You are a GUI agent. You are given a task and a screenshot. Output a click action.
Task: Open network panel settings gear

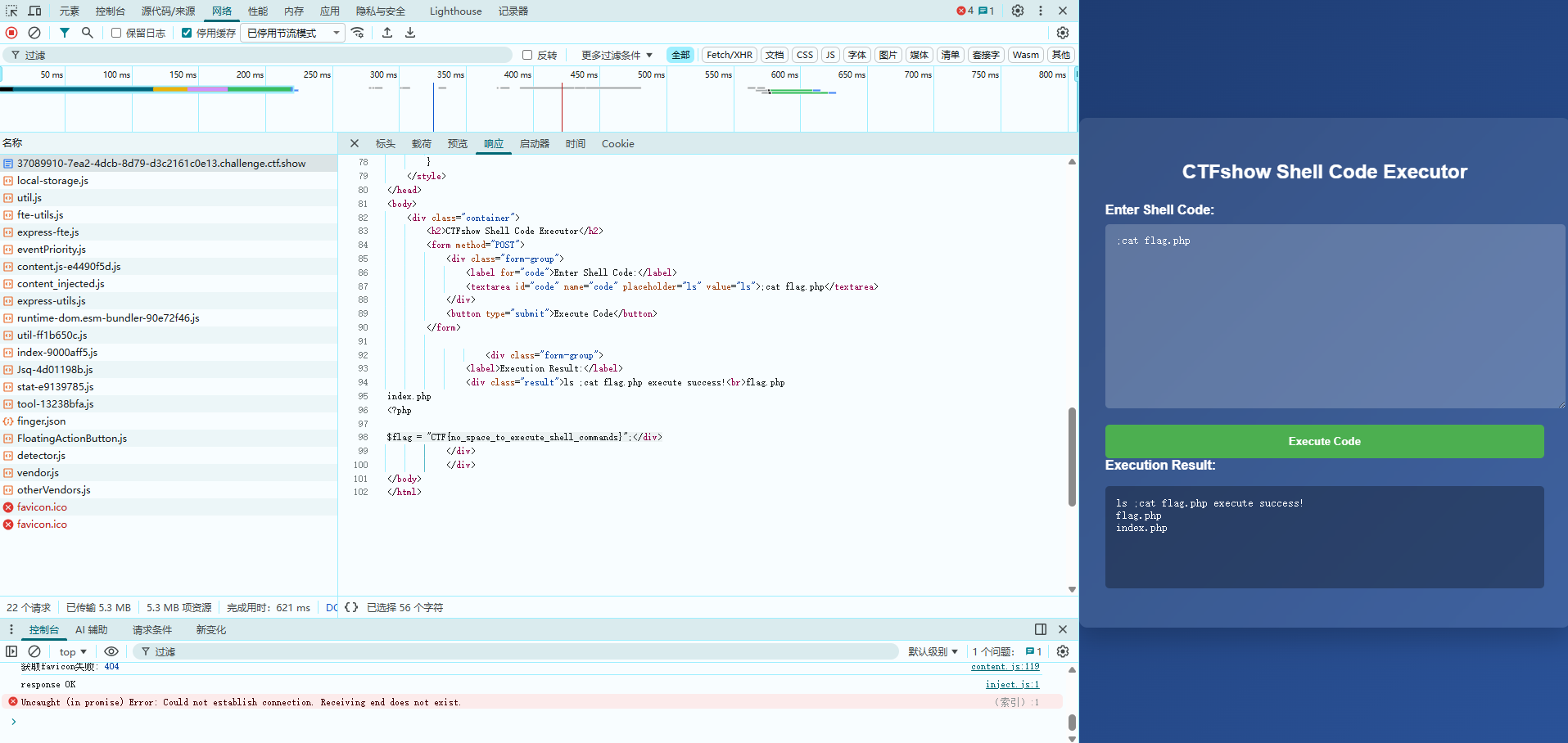1063,33
